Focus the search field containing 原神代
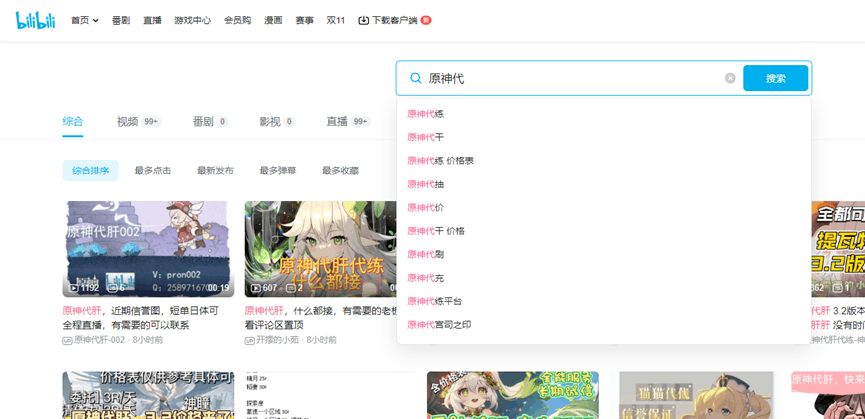Screen dimensions: 865x419 [x=574, y=78]
